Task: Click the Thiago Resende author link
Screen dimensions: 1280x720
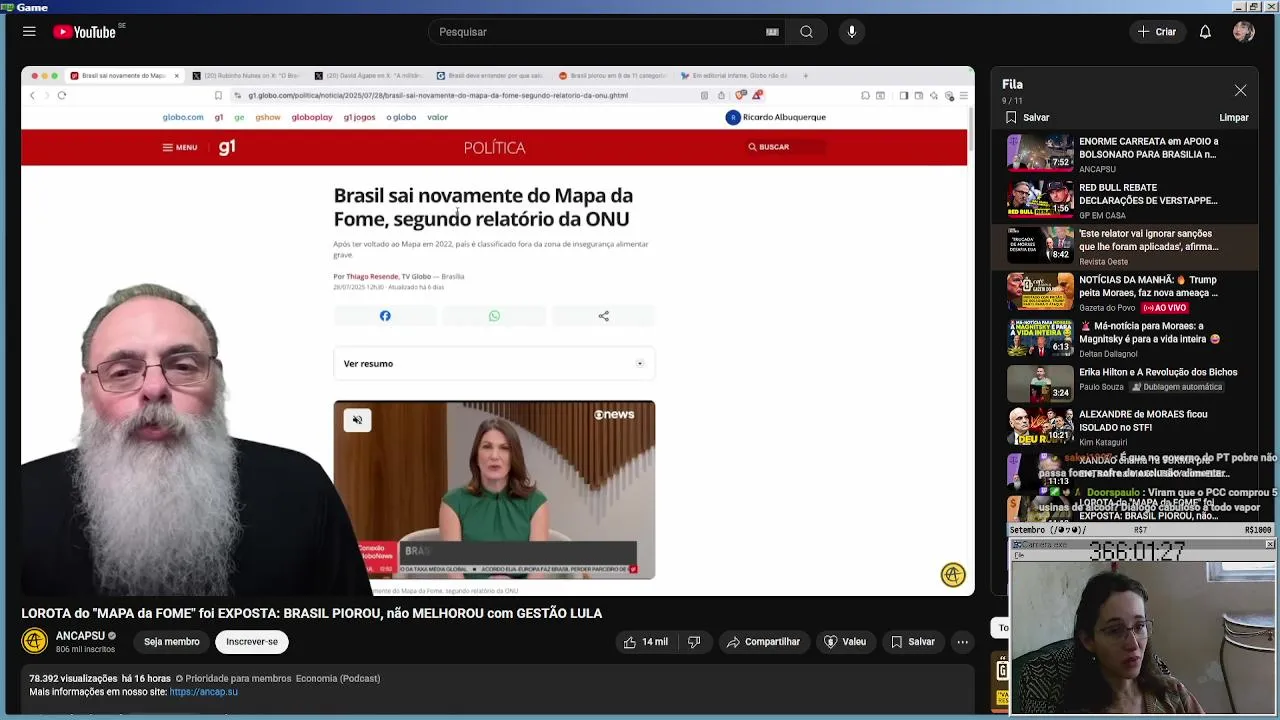Action: tap(372, 276)
